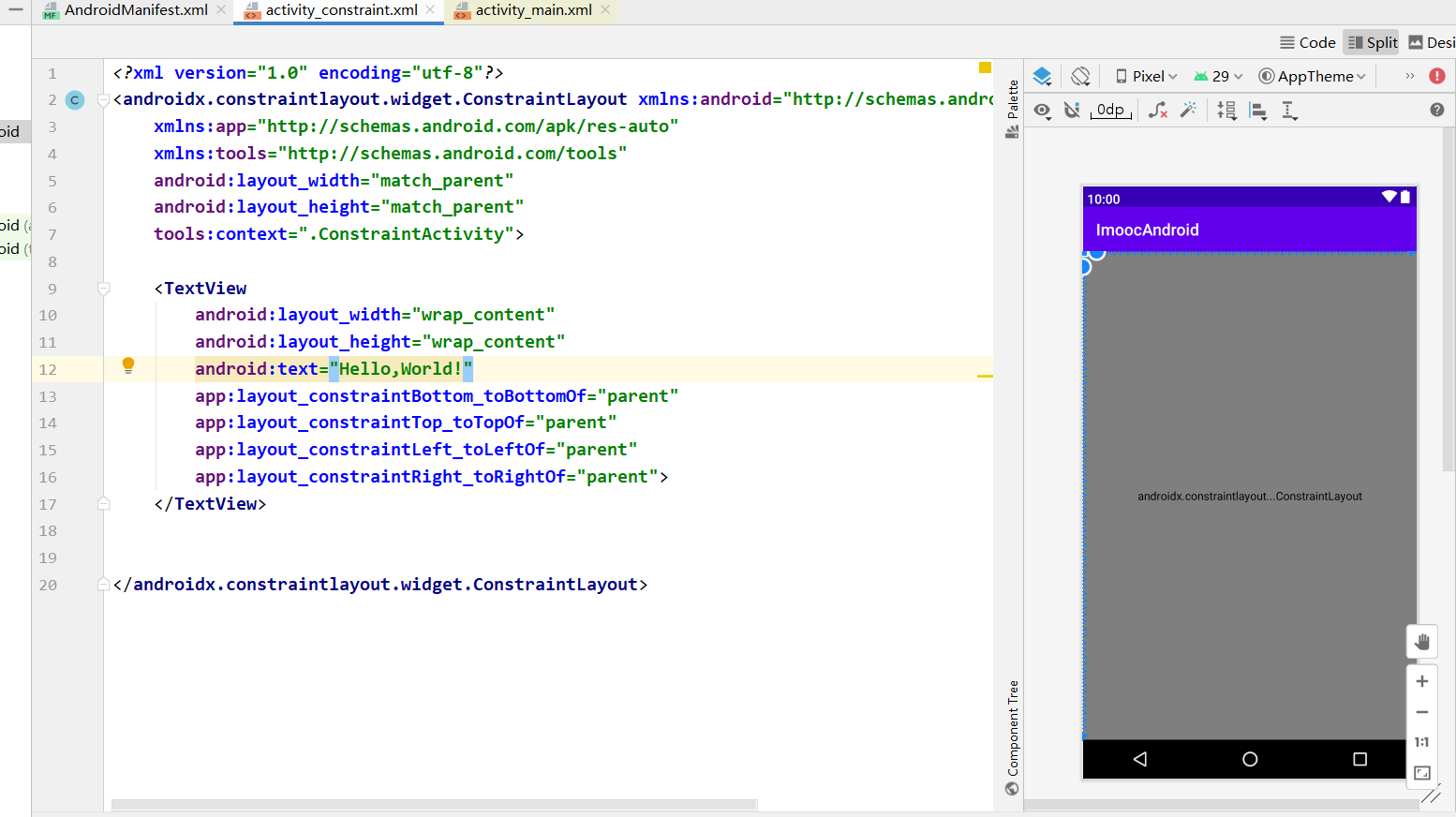This screenshot has width=1456, height=817.
Task: Close the AndroidManifest.xml tab
Action: tap(221, 9)
